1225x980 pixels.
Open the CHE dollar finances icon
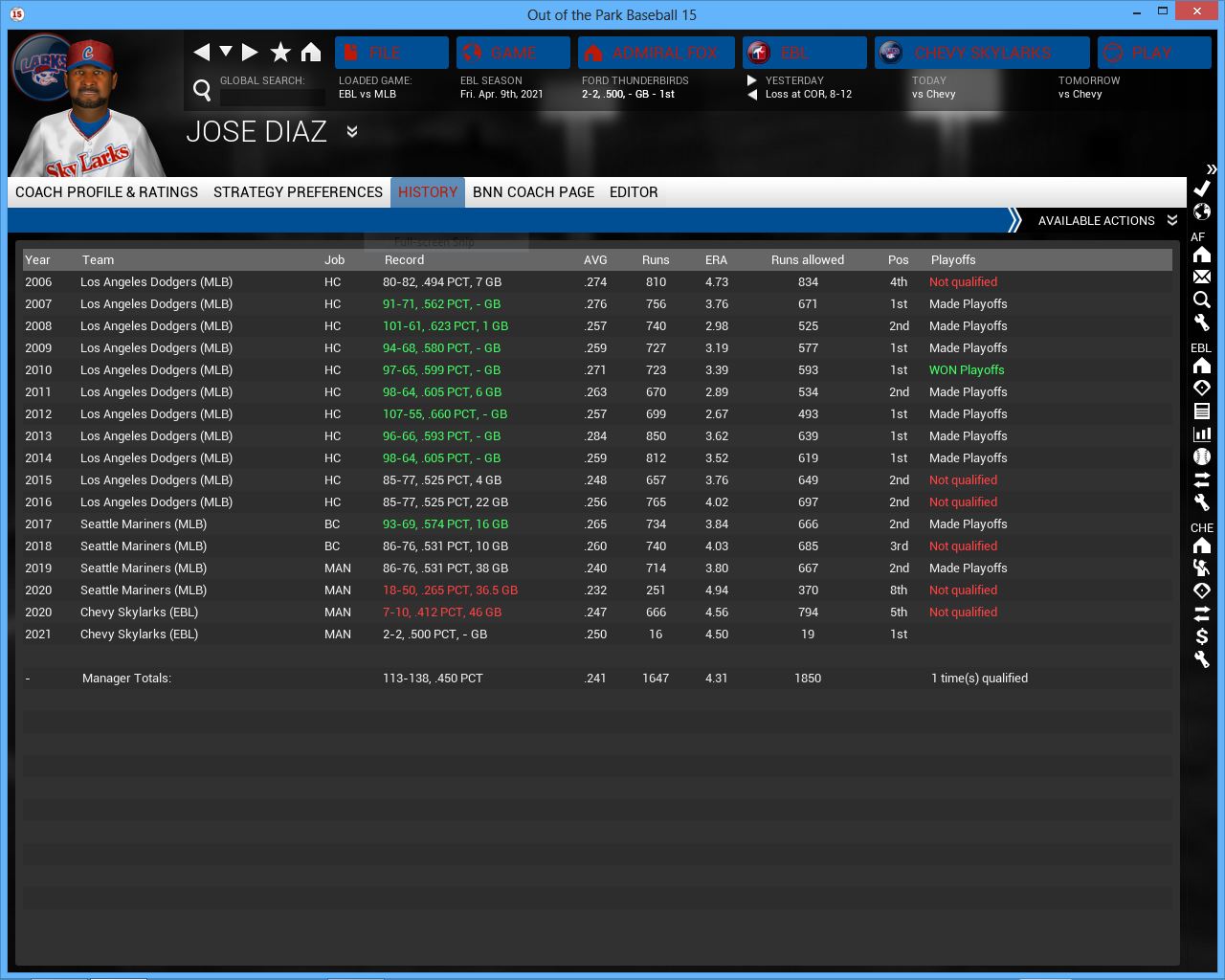coord(1202,636)
